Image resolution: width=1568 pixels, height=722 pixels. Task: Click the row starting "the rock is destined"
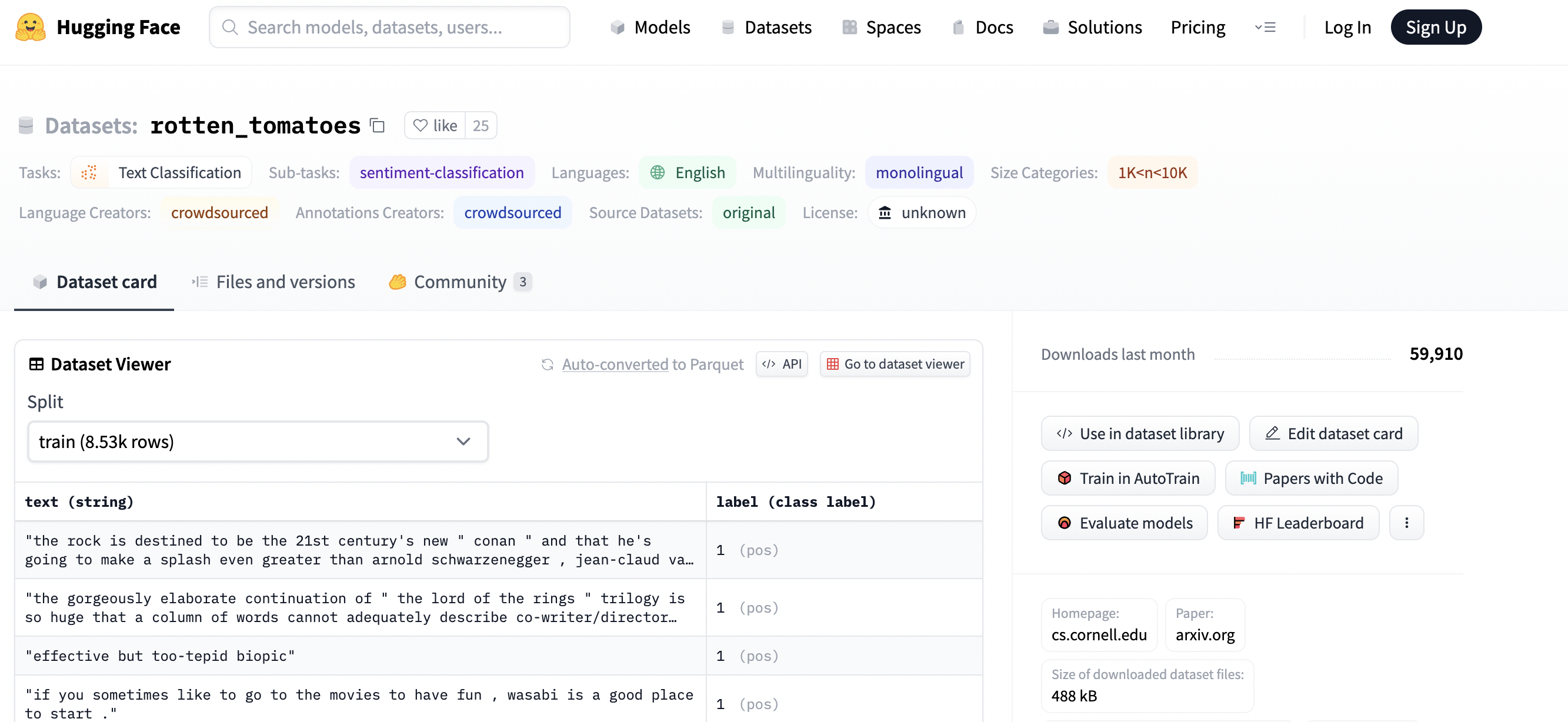coord(499,550)
